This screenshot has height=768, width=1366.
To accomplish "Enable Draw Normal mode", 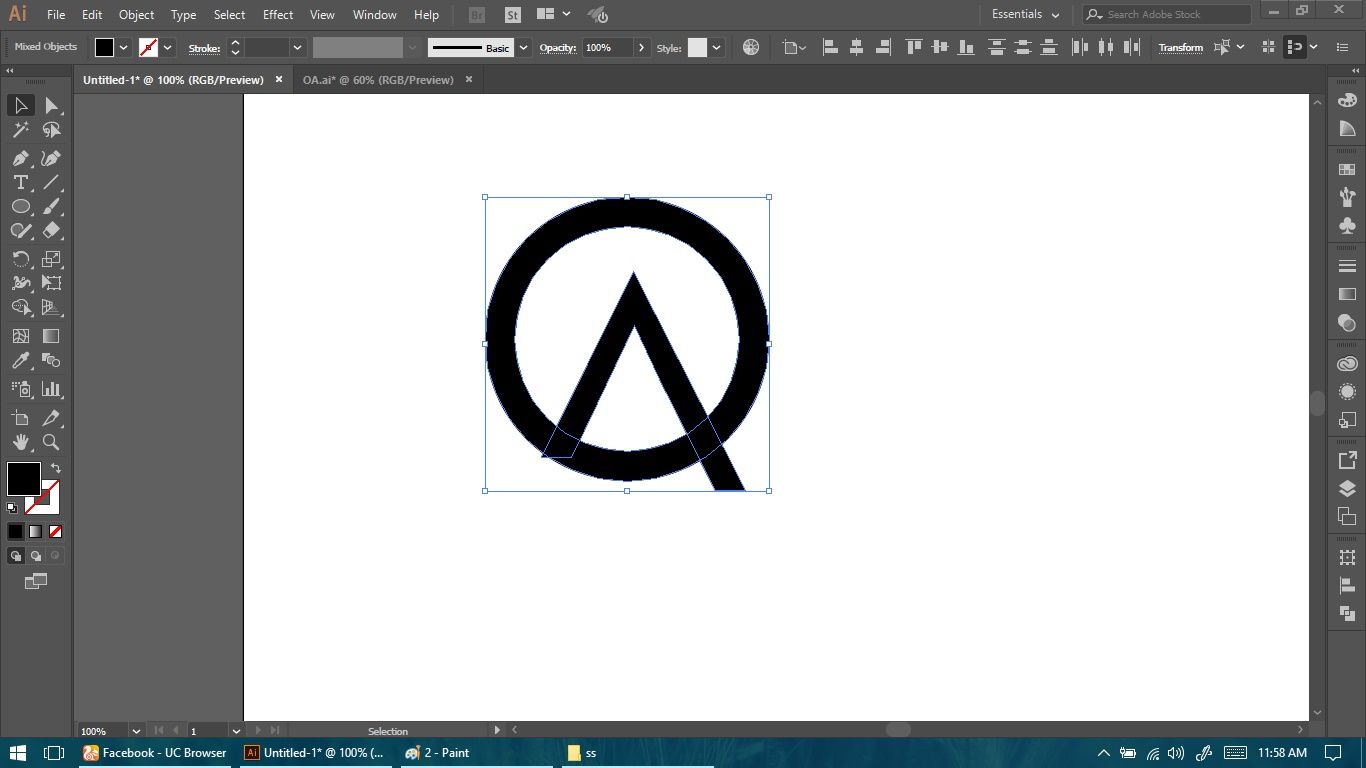I will [16, 556].
